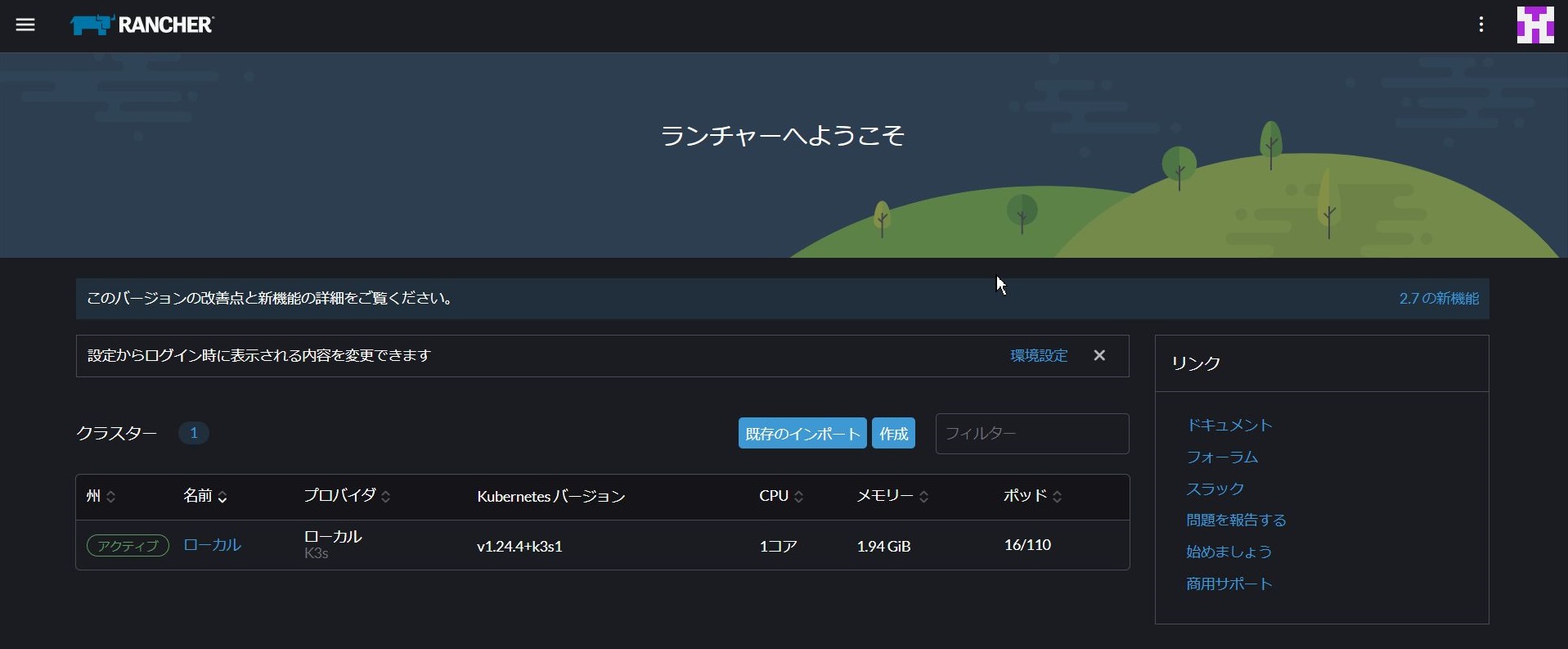Open the 2.7 の新機能 link
This screenshot has width=1568, height=649.
coord(1438,299)
